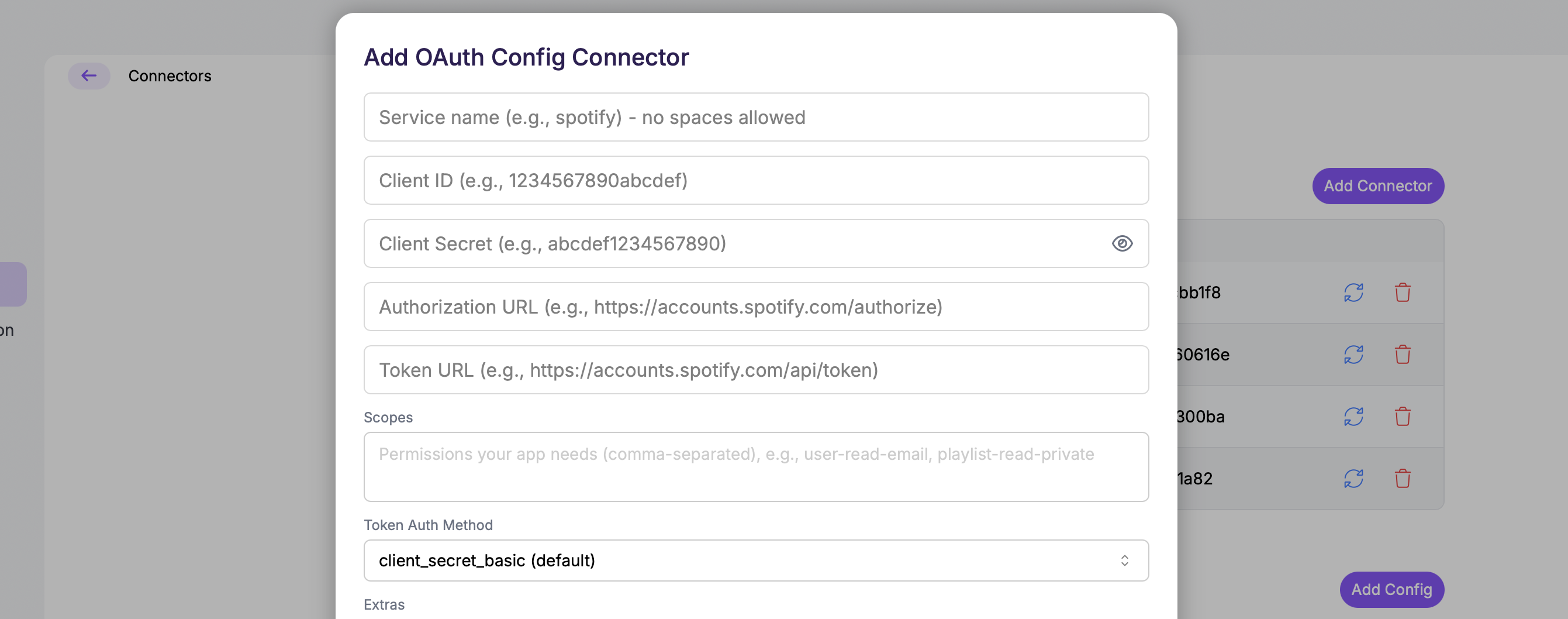
Task: Click the back arrow beside Connectors
Action: point(89,75)
